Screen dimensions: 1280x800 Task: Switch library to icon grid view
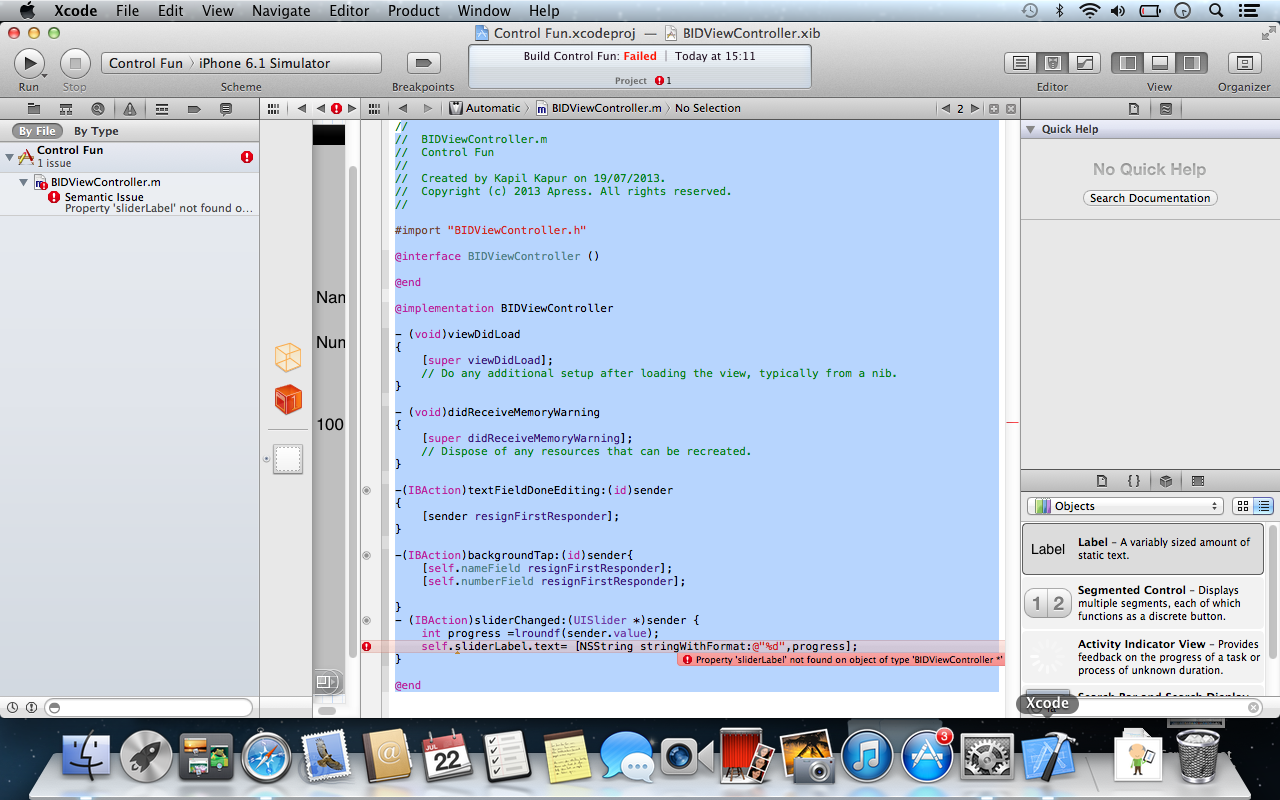(1243, 506)
